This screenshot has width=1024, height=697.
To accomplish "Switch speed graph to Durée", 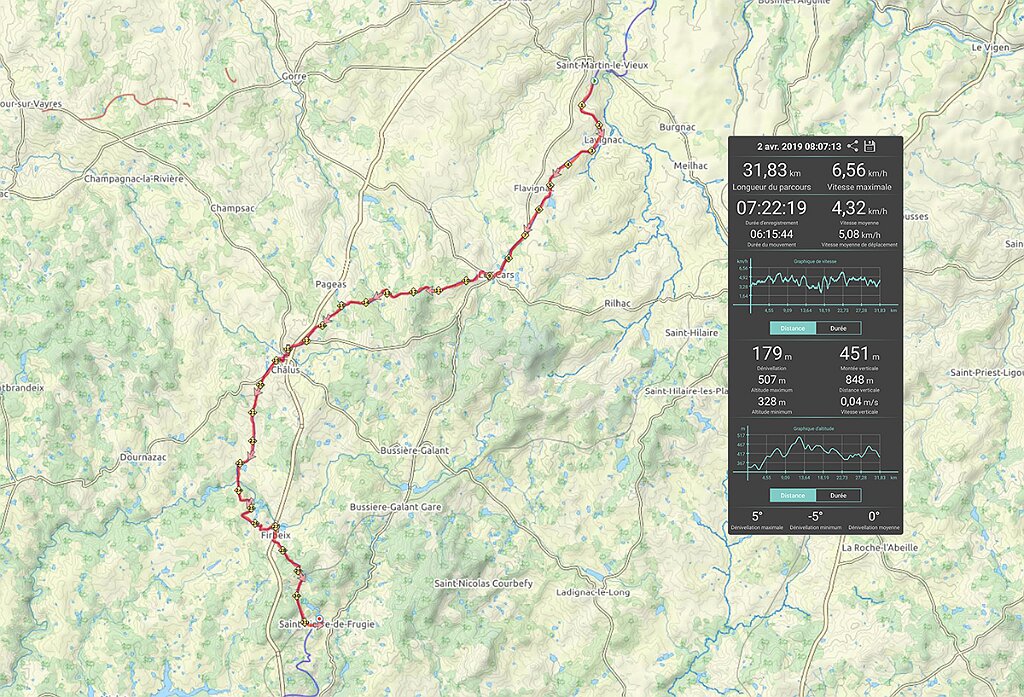I will [839, 328].
